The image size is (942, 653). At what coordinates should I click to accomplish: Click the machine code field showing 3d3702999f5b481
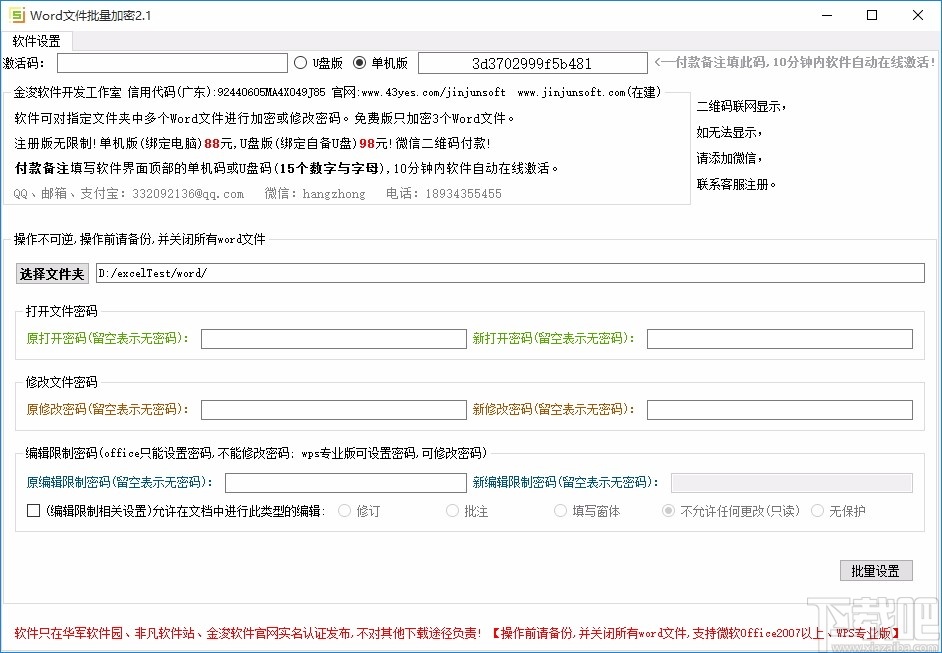point(532,62)
